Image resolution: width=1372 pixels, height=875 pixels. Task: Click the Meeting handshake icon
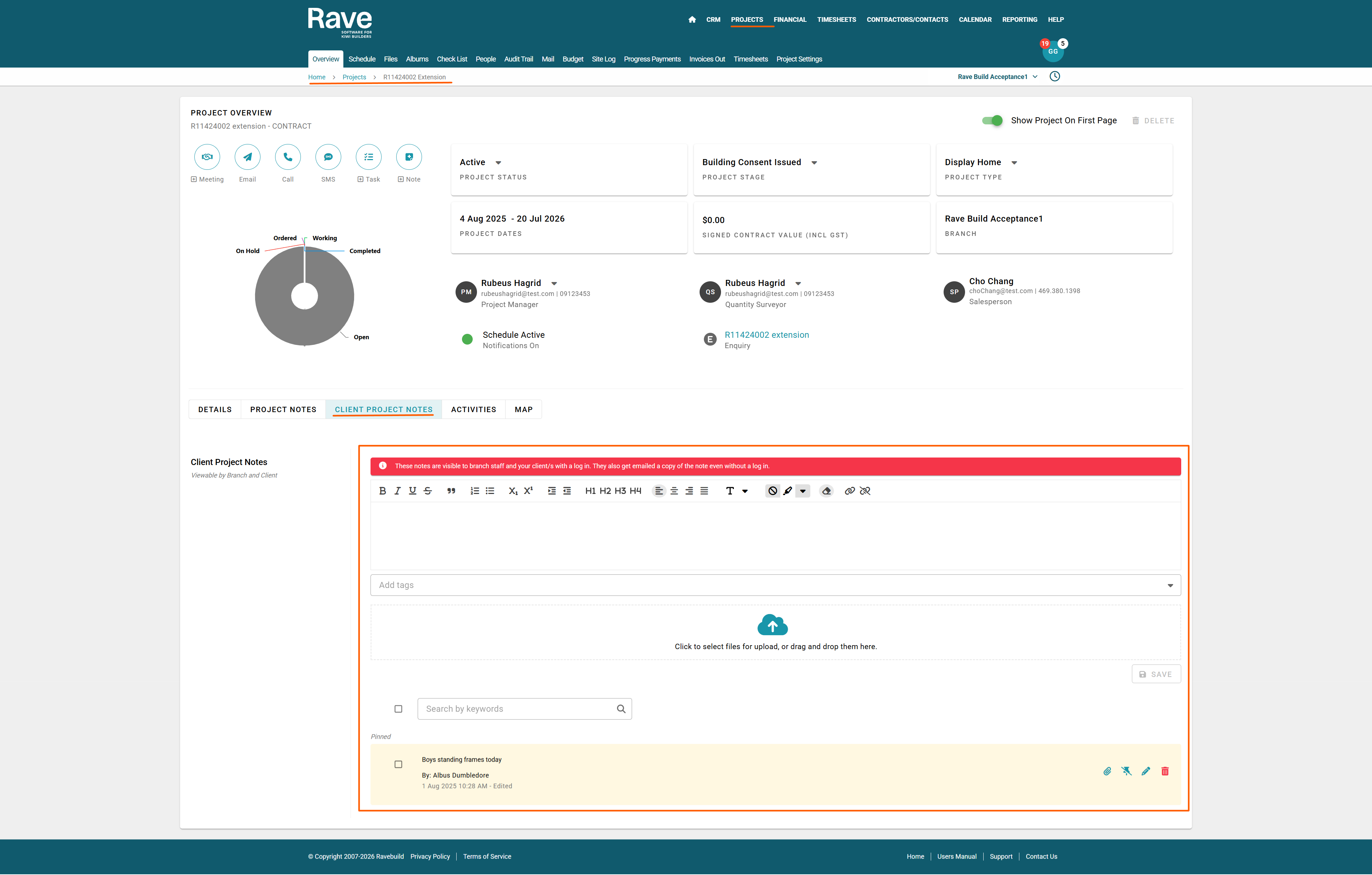coord(207,157)
